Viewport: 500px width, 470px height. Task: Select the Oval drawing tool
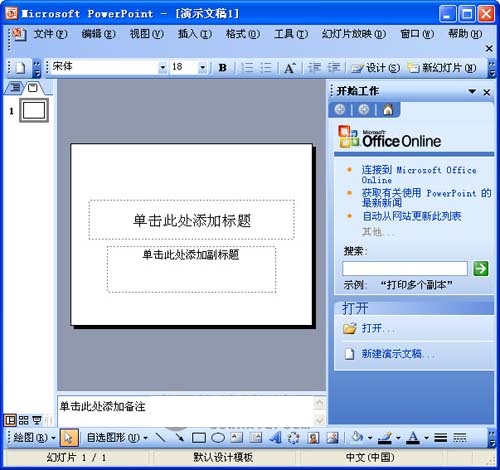[218, 438]
